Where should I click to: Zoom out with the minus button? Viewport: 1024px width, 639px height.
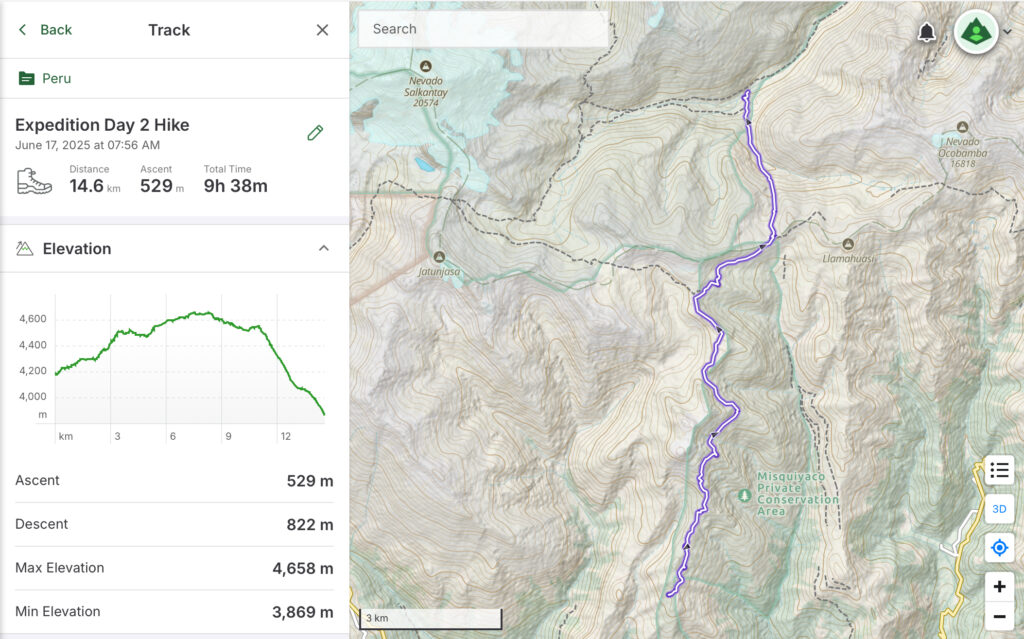coord(999,617)
